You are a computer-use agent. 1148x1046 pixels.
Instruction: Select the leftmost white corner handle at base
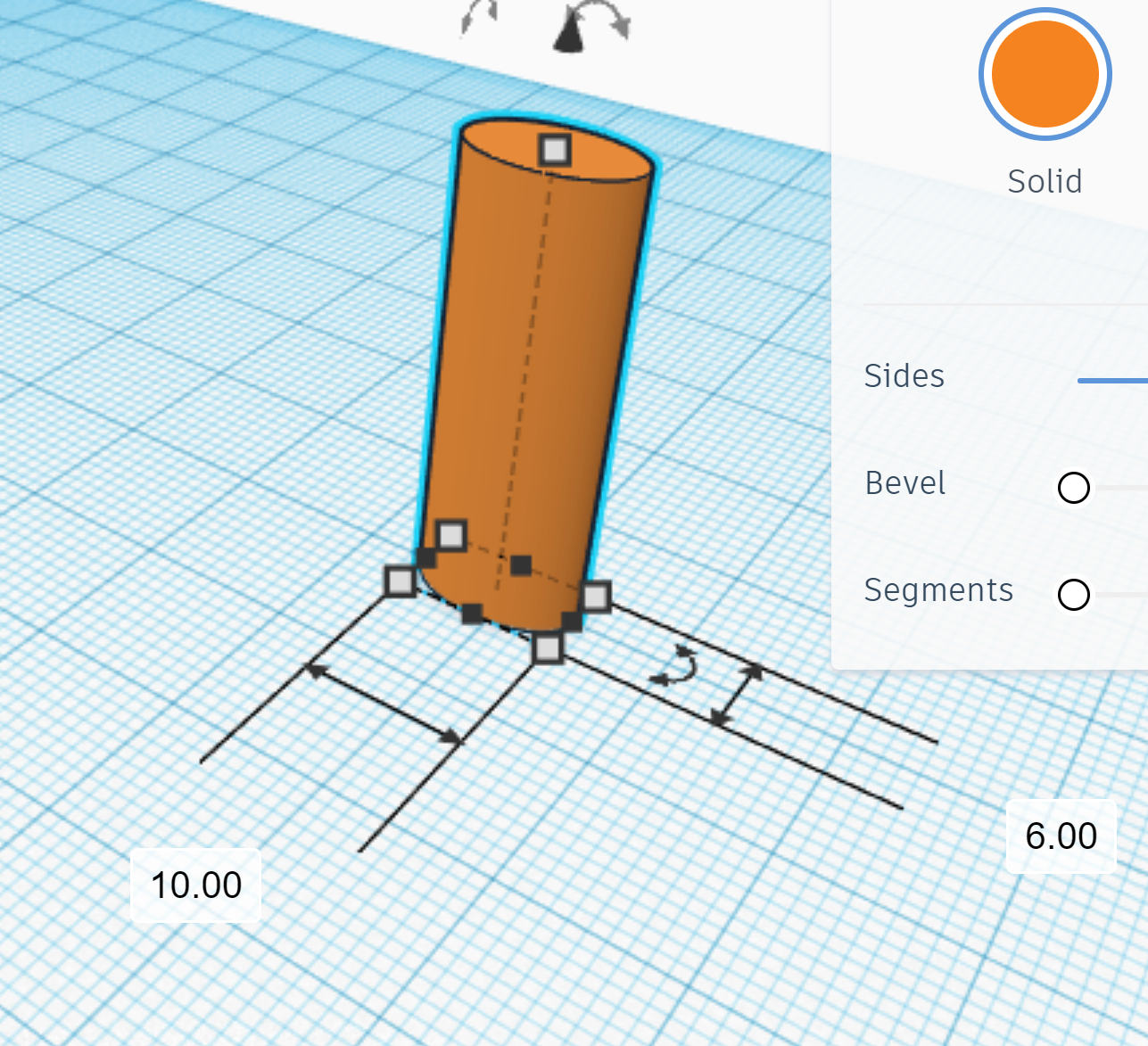click(401, 581)
